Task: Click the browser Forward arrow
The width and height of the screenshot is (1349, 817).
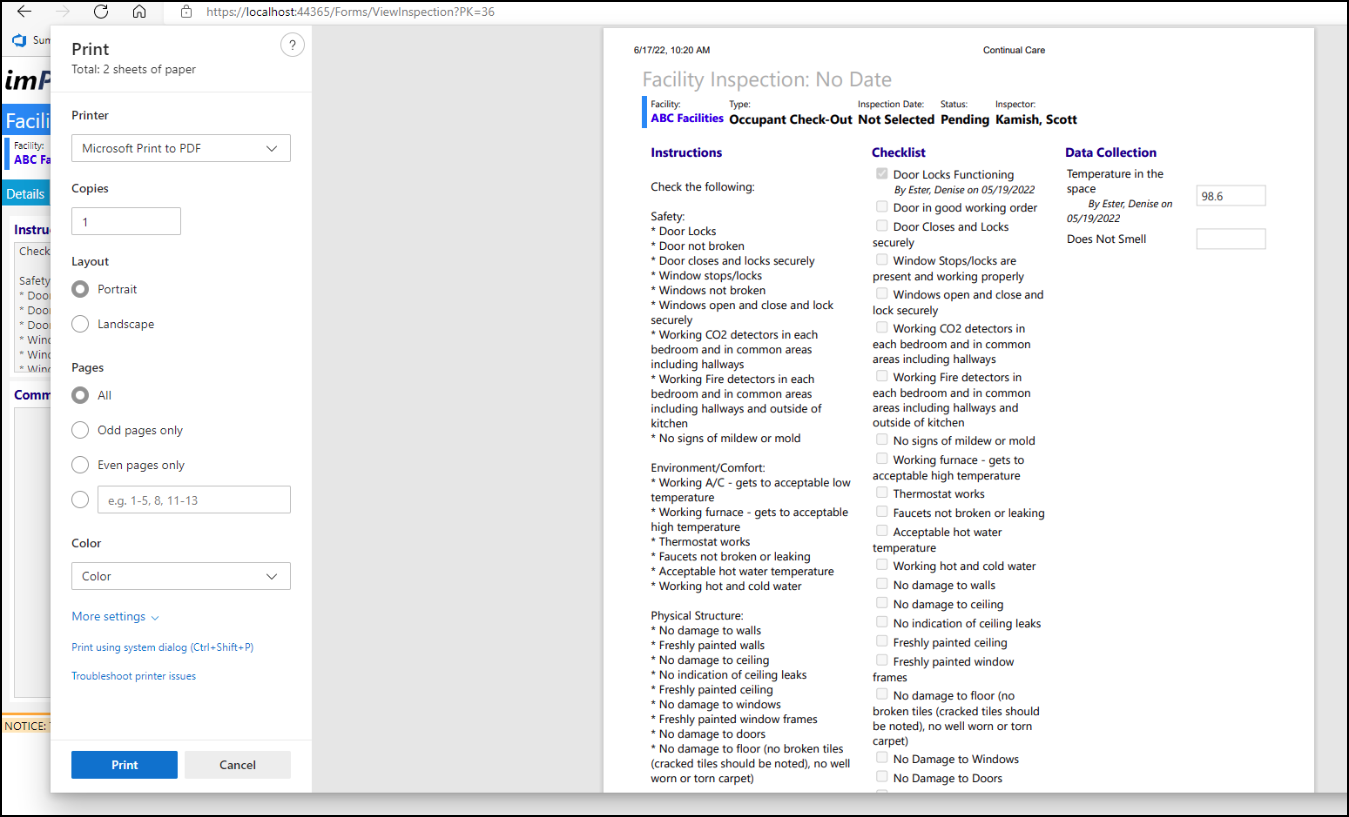Action: (63, 12)
